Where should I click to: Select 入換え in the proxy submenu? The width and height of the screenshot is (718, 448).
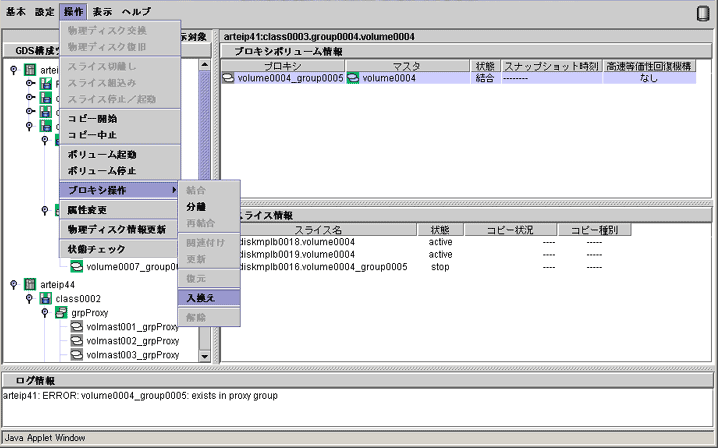click(x=200, y=297)
